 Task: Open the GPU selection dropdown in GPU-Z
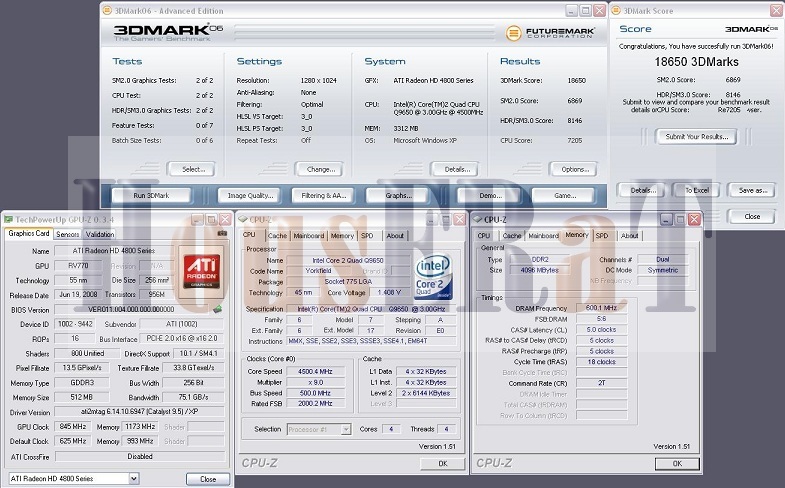pyautogui.click(x=134, y=478)
